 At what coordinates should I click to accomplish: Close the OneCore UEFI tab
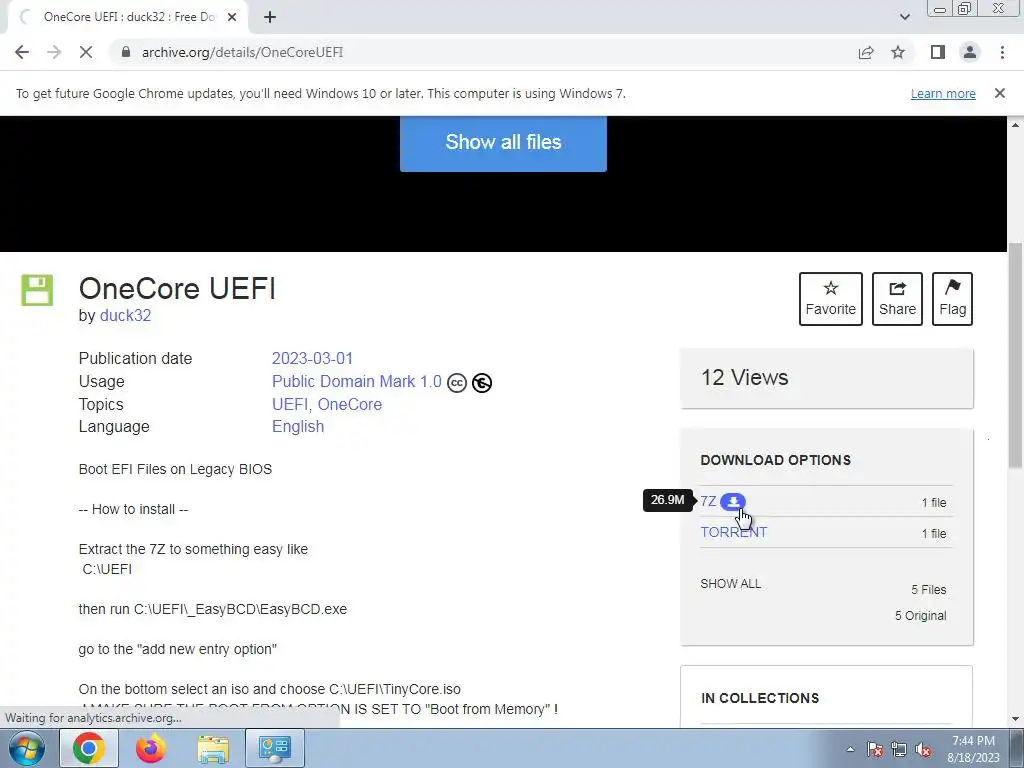[x=232, y=17]
